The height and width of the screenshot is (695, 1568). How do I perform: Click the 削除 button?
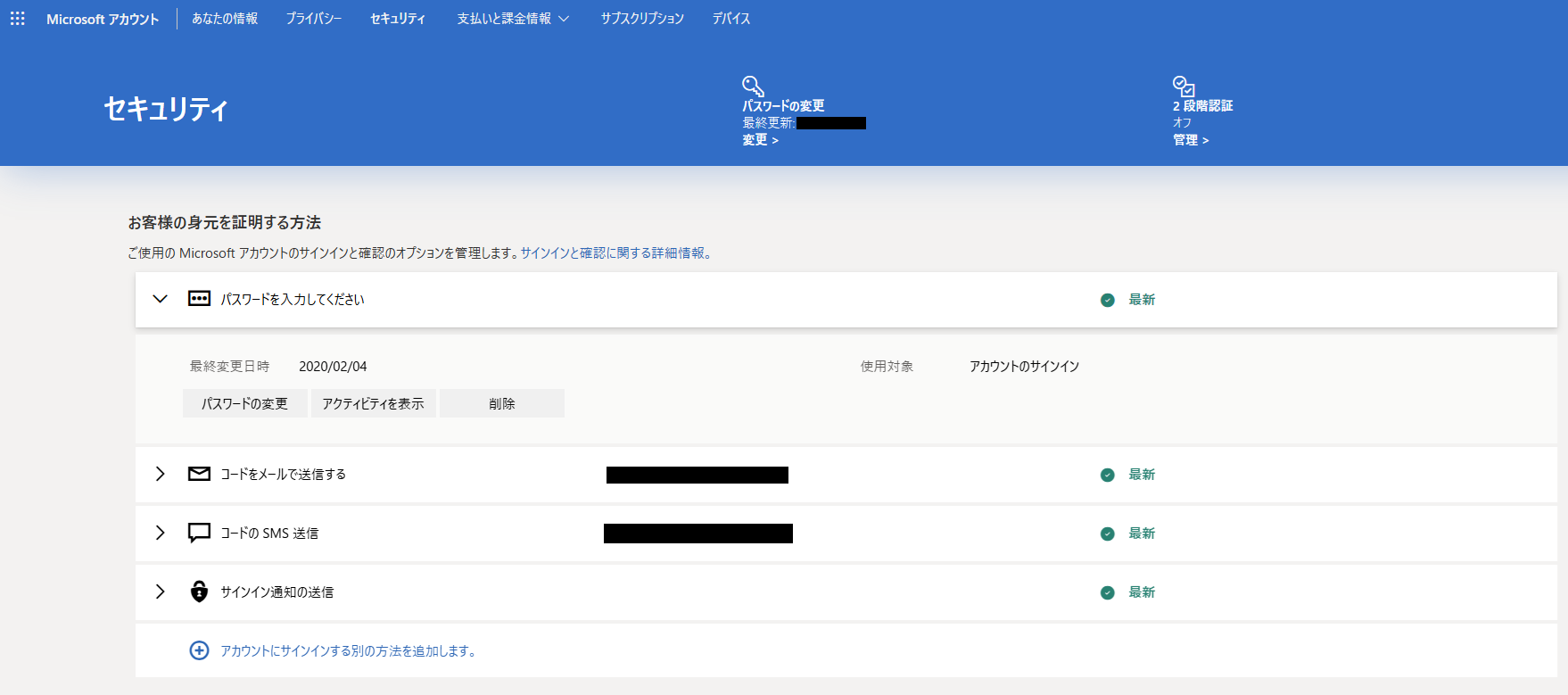[502, 403]
